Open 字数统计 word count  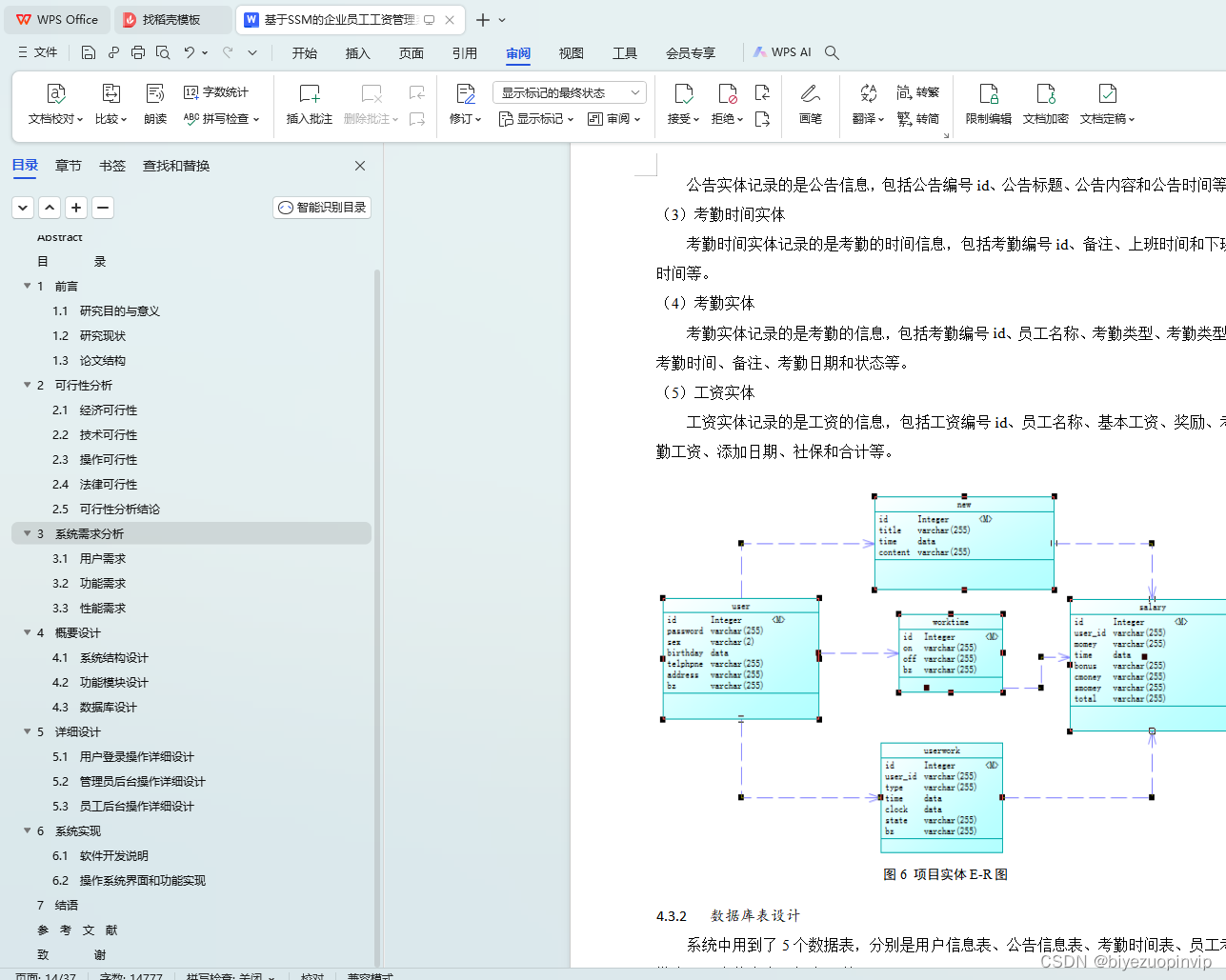click(216, 92)
